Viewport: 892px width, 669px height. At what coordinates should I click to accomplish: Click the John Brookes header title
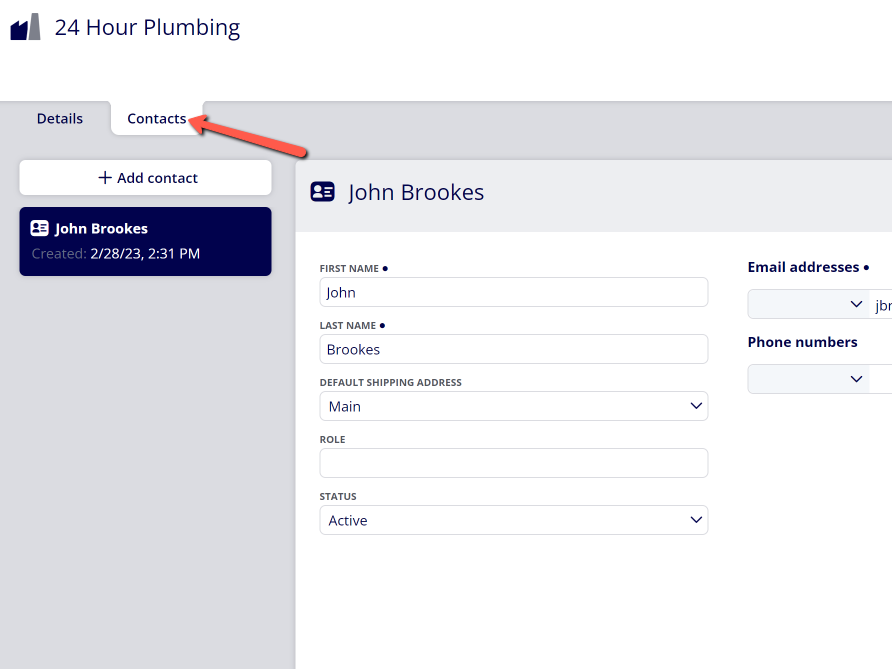click(x=416, y=192)
